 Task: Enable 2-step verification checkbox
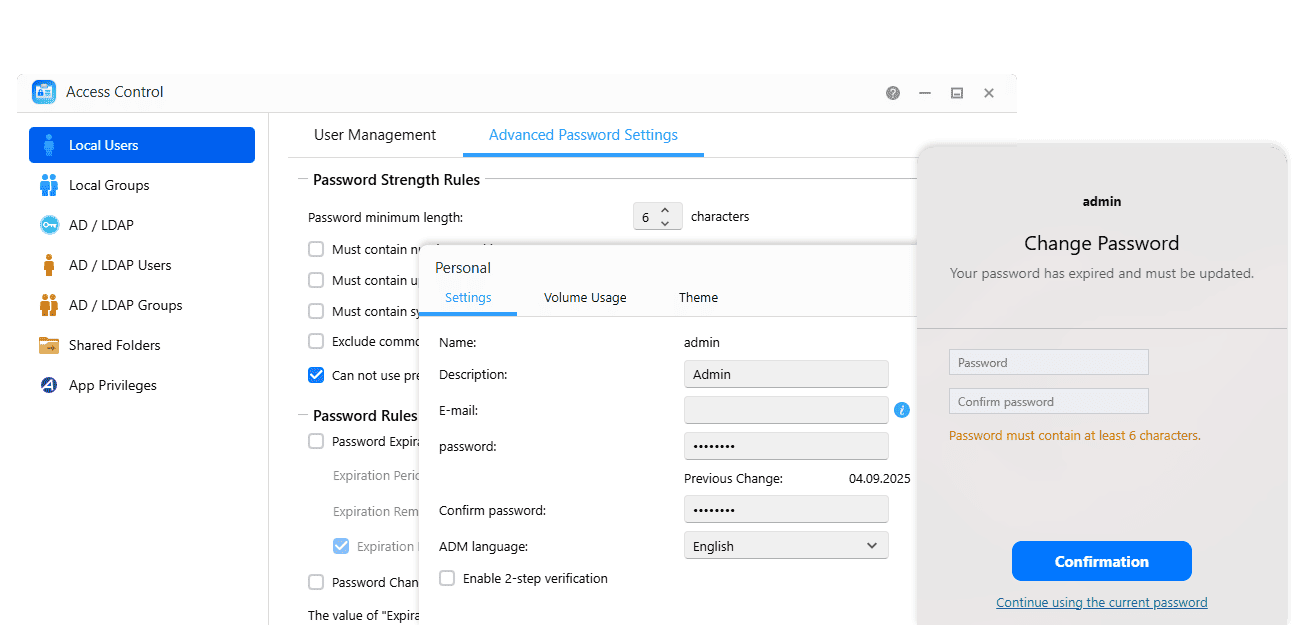[x=447, y=578]
